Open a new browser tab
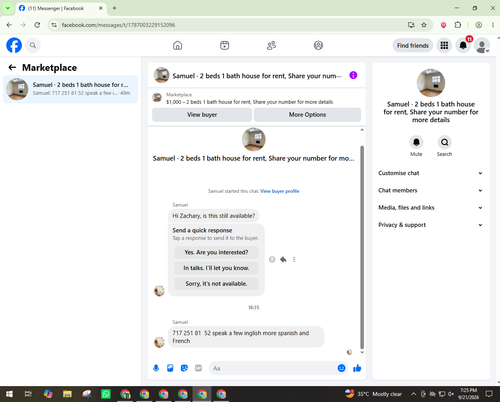 (114, 8)
